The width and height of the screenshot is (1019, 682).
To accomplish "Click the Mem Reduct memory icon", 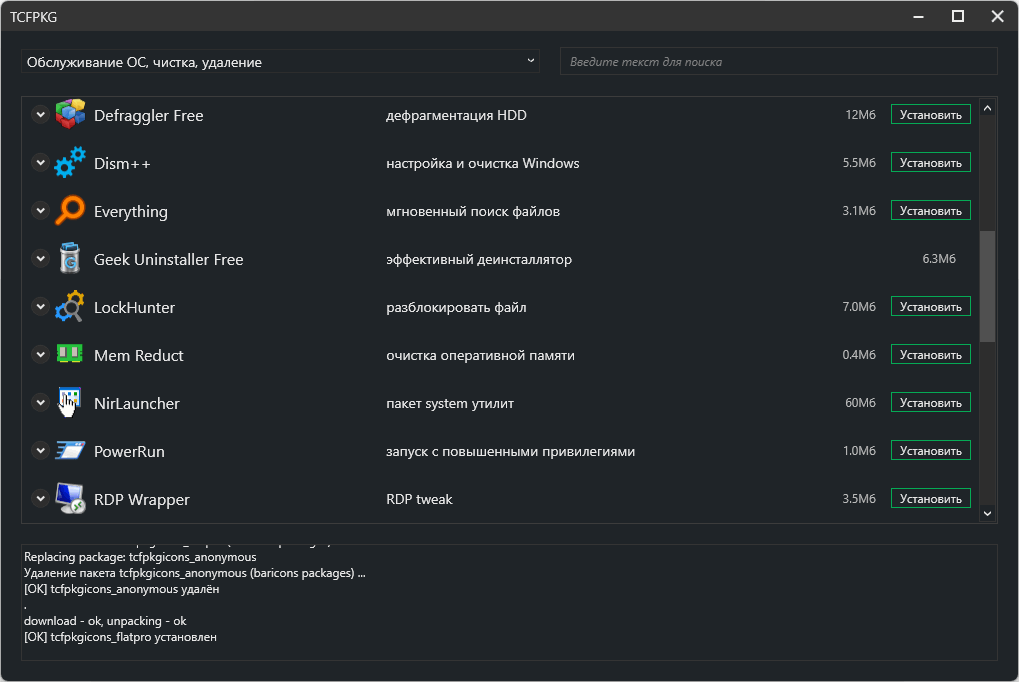I will pos(70,355).
